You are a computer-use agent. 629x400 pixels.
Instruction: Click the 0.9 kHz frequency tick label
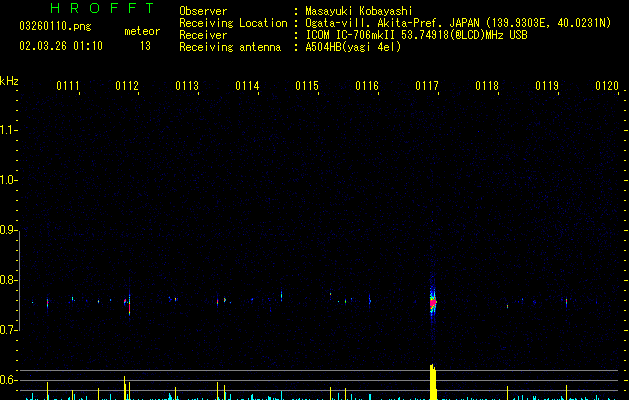pos(8,230)
